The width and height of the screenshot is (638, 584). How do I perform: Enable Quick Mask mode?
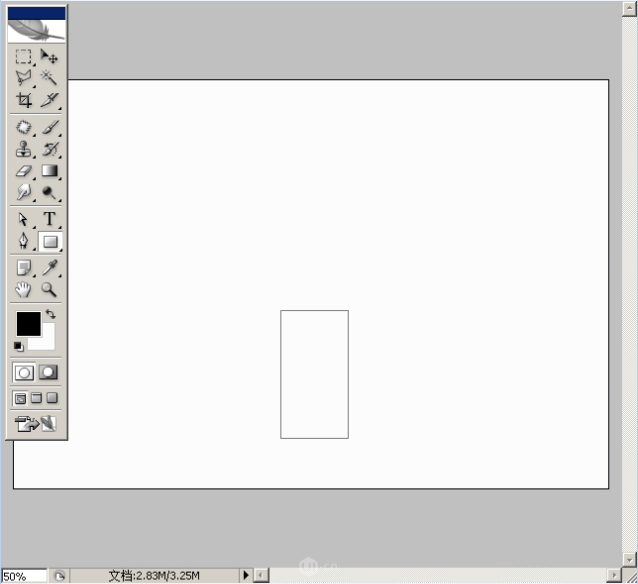(48, 372)
